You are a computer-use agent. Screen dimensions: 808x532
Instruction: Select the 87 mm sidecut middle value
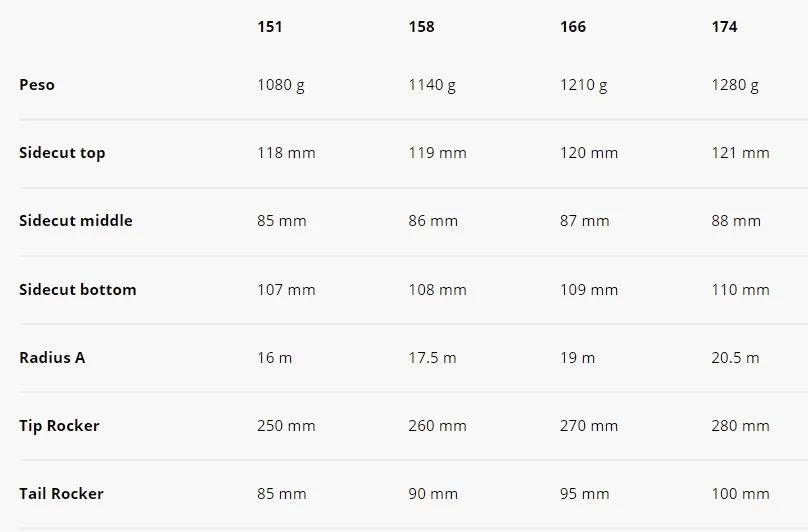tap(584, 221)
